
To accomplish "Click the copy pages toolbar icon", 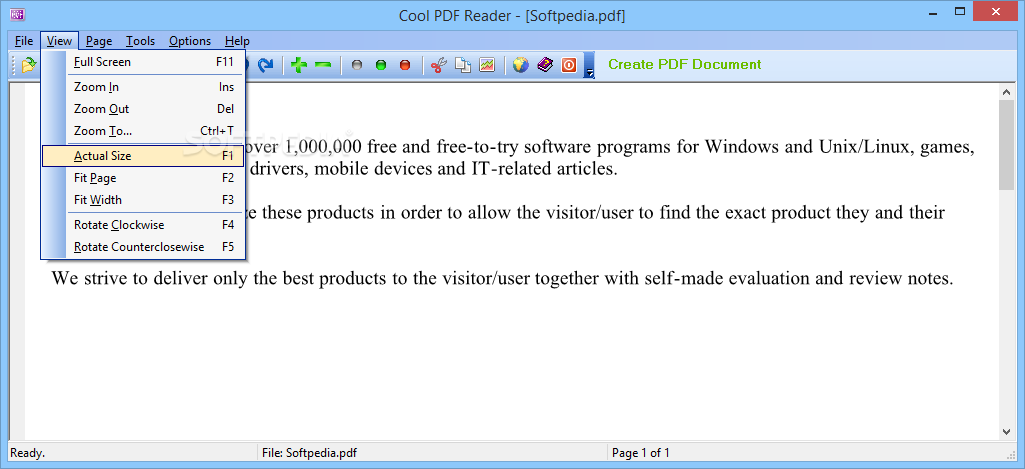I will tap(463, 65).
